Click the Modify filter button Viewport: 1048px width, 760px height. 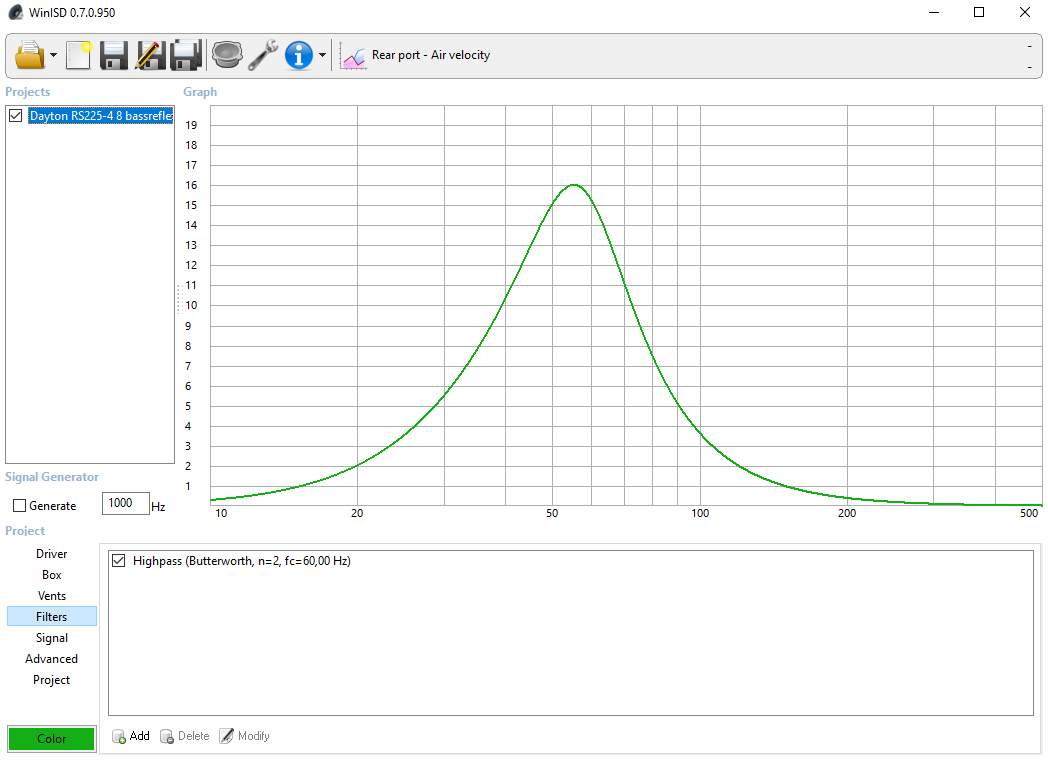point(245,736)
